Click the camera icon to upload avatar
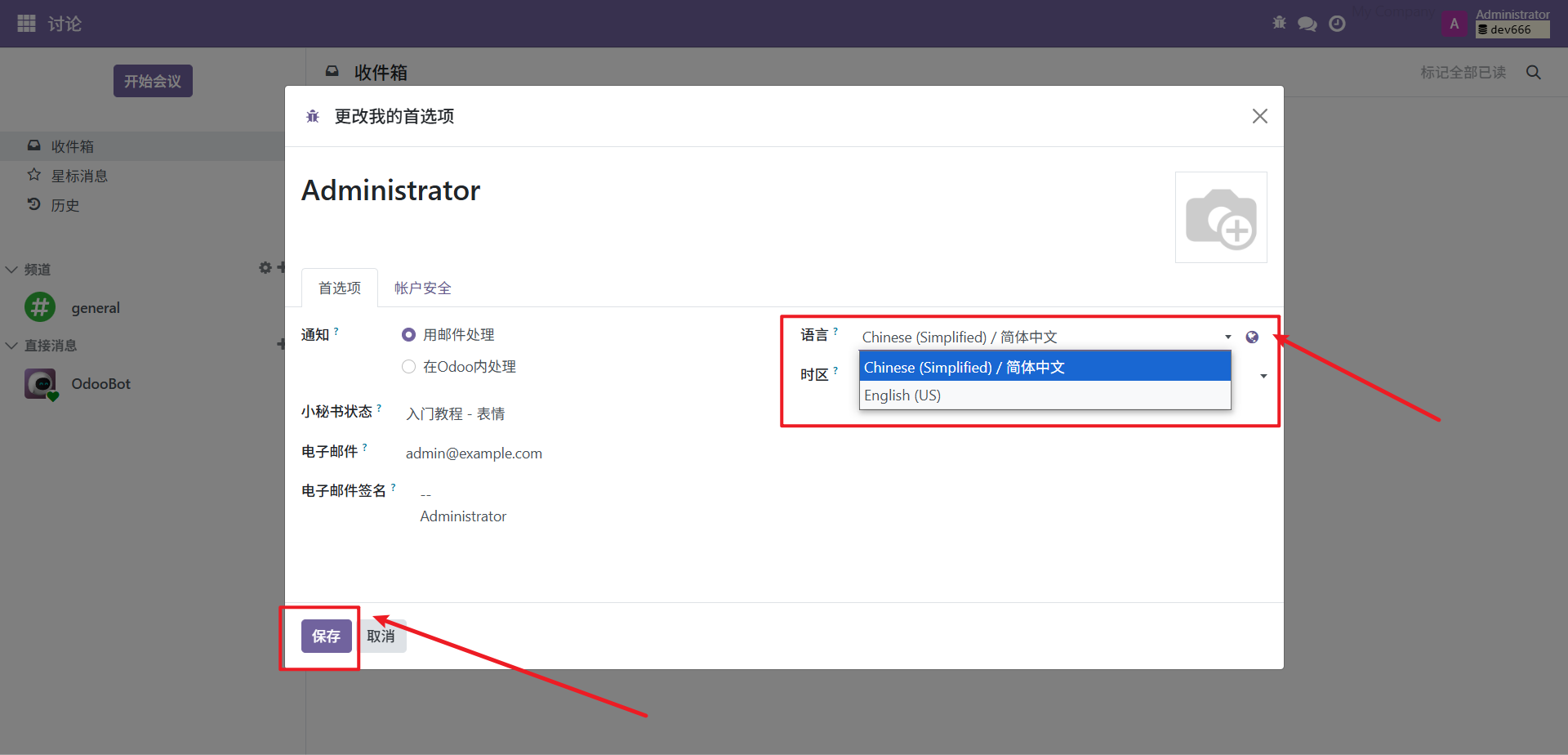The height and width of the screenshot is (755, 1568). pyautogui.click(x=1221, y=217)
